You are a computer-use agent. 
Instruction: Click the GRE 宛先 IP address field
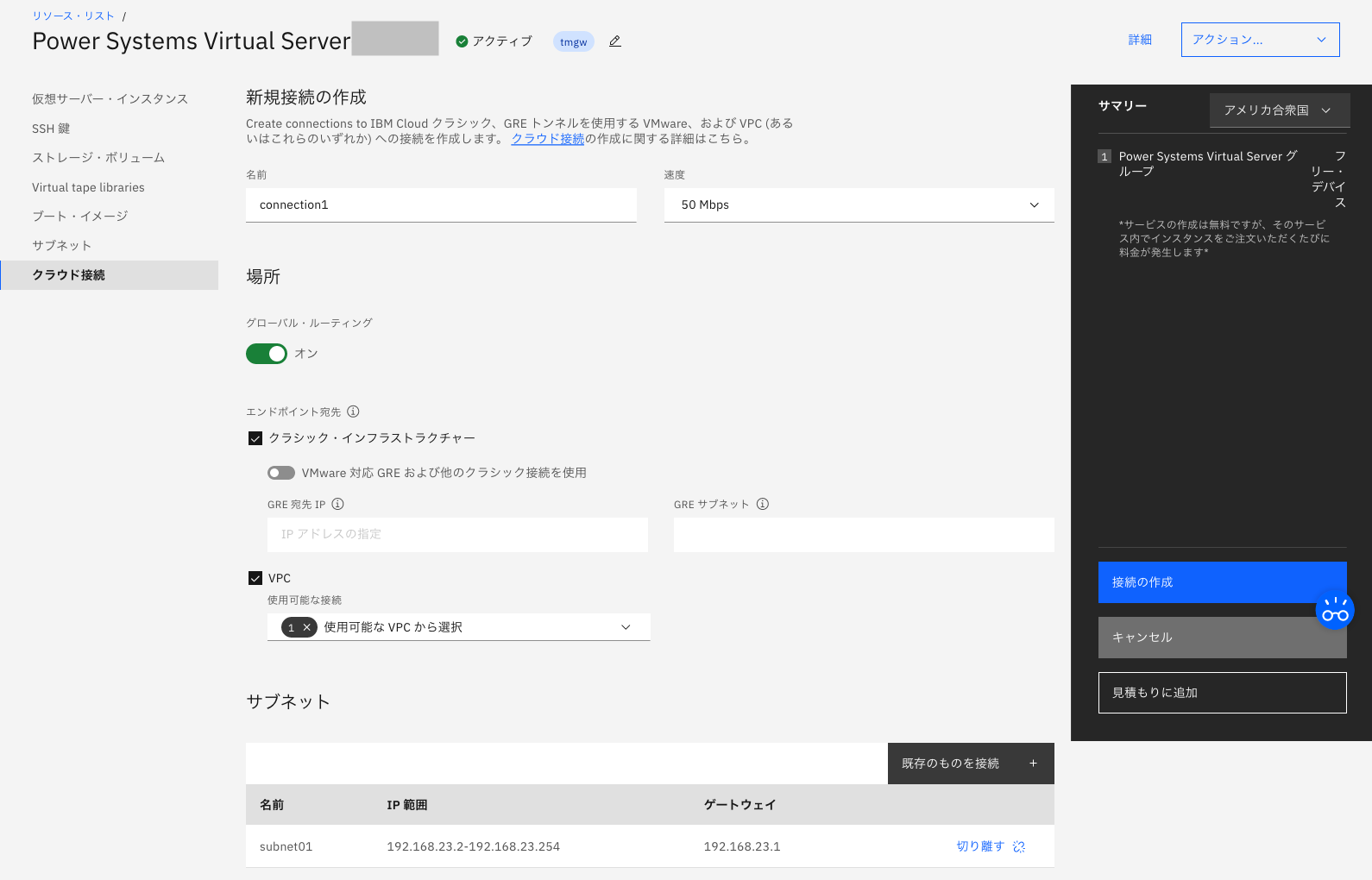[457, 535]
